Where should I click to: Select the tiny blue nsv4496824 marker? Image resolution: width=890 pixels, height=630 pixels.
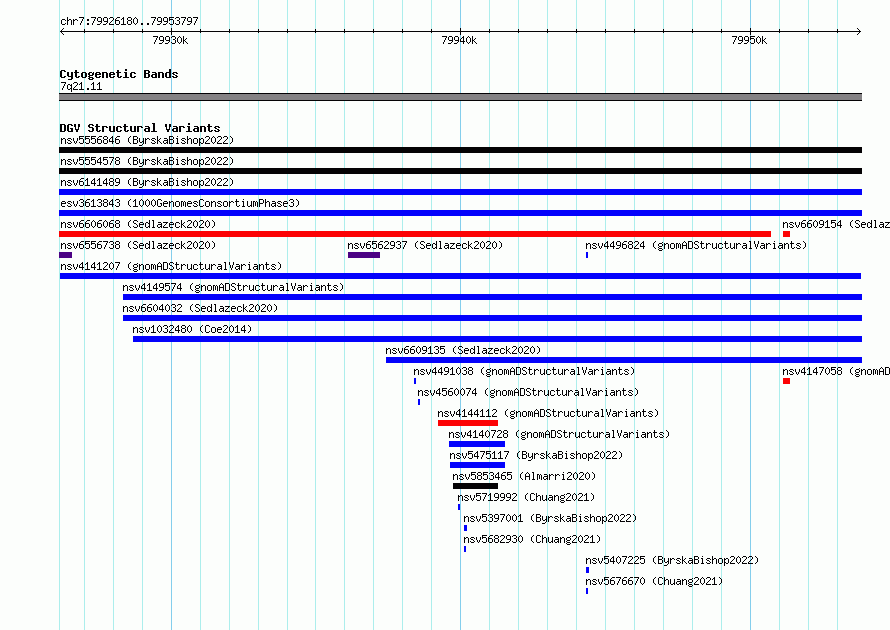[x=587, y=255]
